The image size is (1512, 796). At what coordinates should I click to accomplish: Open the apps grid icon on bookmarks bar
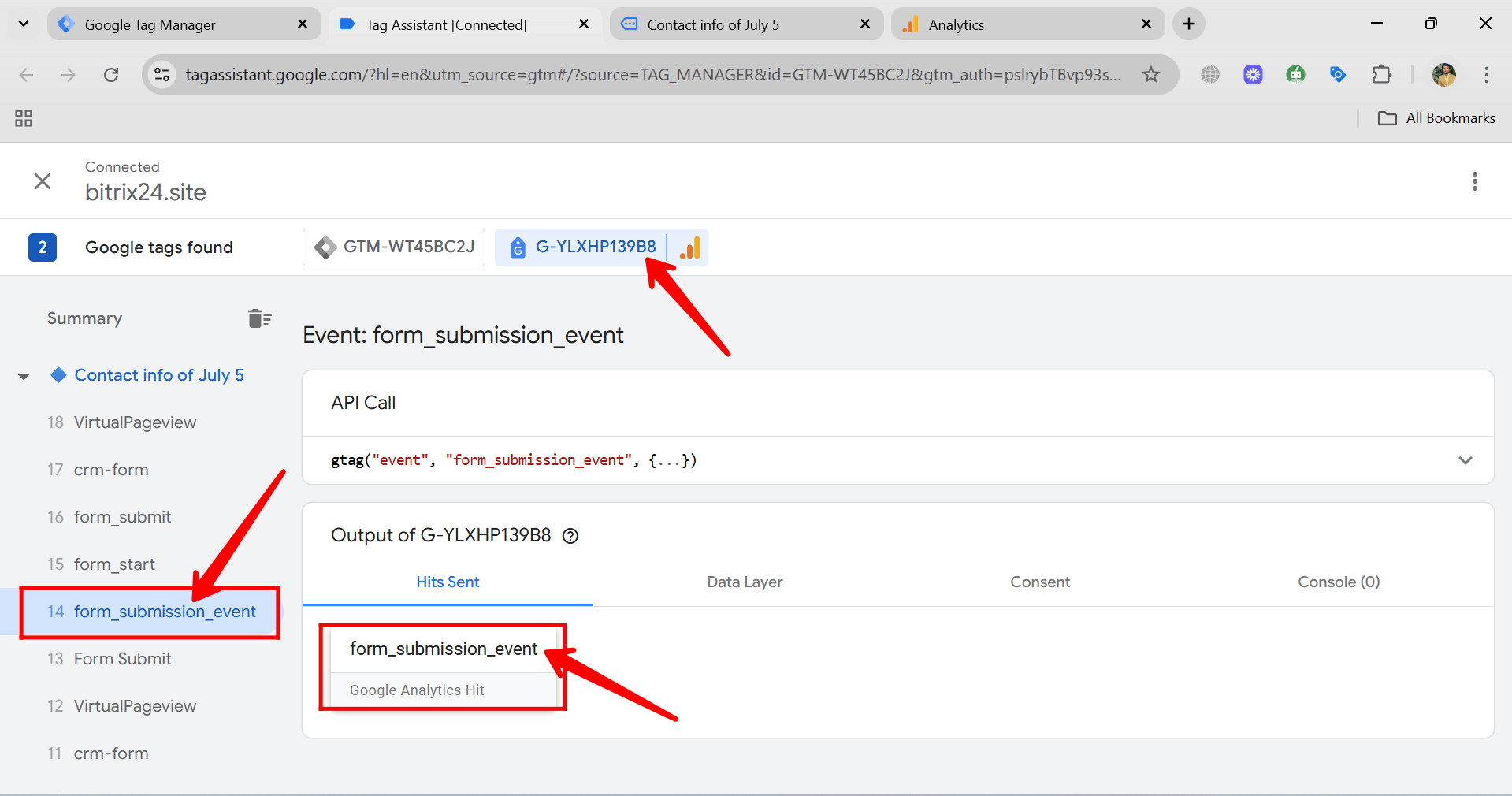pyautogui.click(x=24, y=118)
